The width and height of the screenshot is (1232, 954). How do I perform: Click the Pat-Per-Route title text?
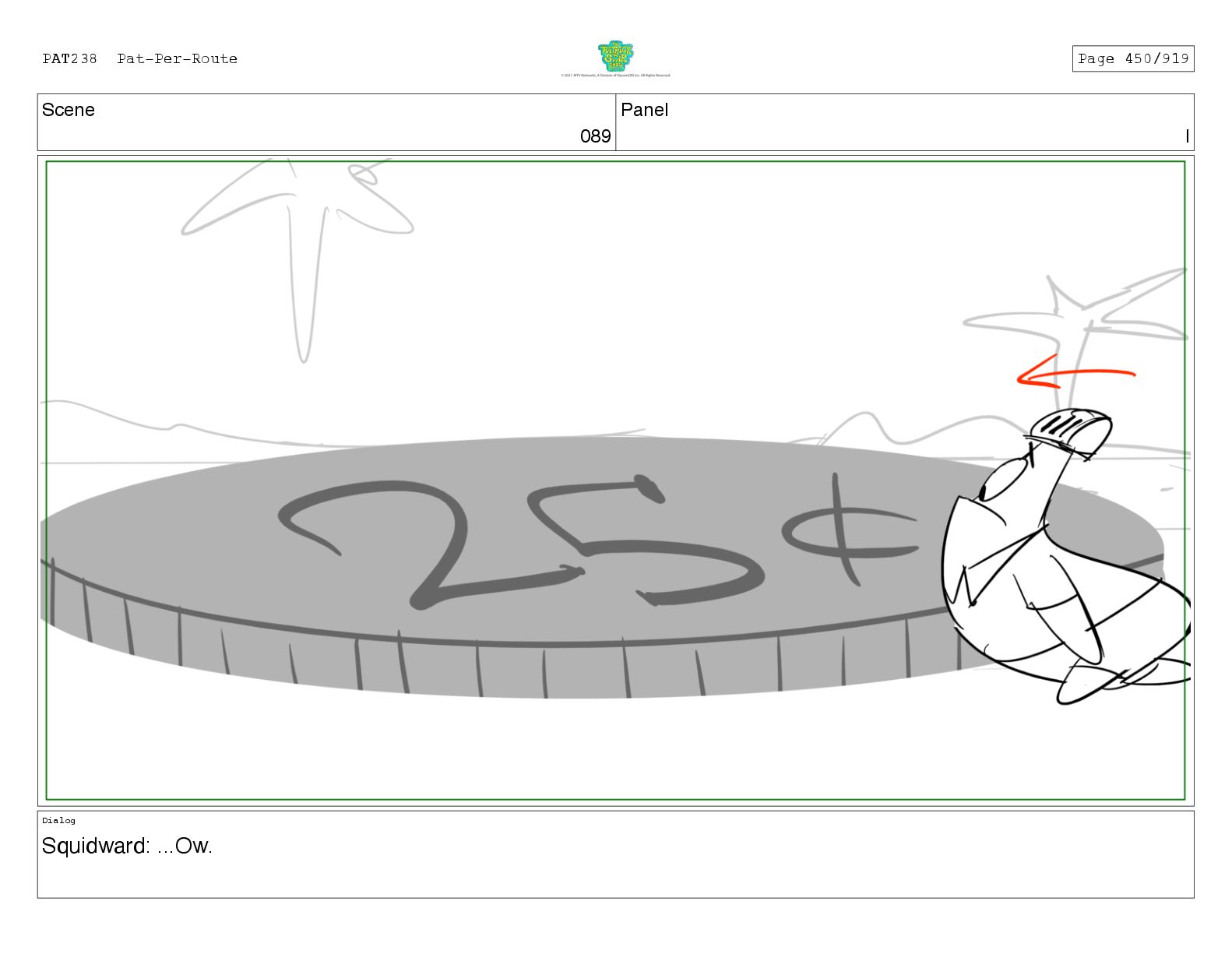pyautogui.click(x=177, y=58)
